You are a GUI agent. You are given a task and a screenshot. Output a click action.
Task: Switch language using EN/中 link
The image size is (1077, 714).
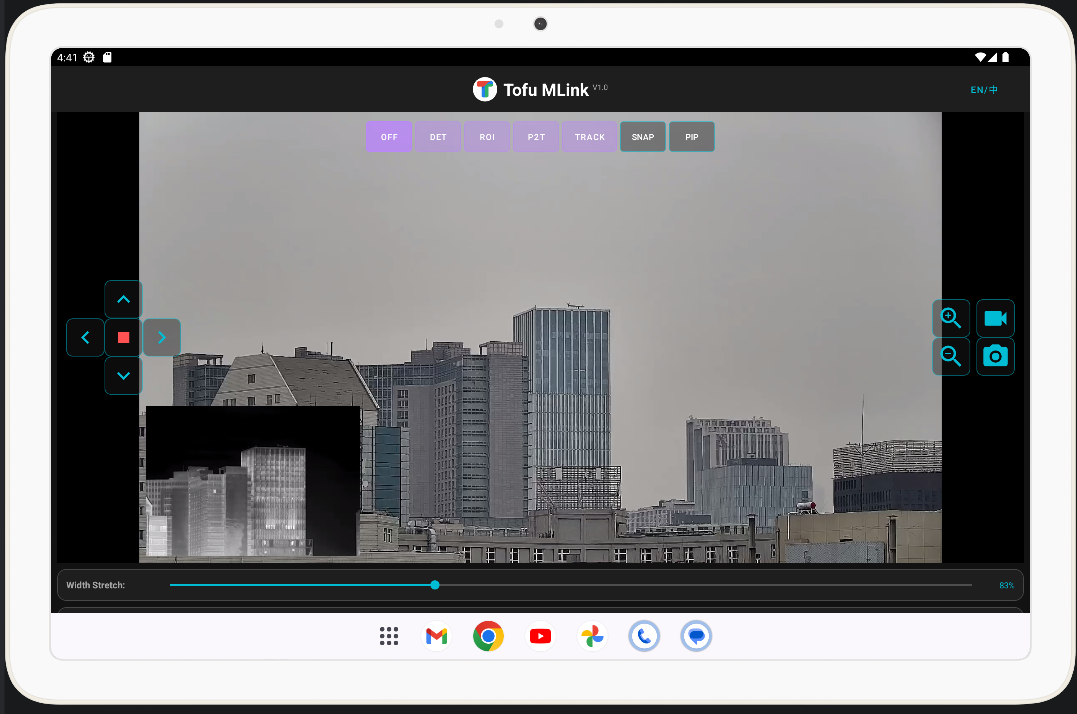(984, 90)
